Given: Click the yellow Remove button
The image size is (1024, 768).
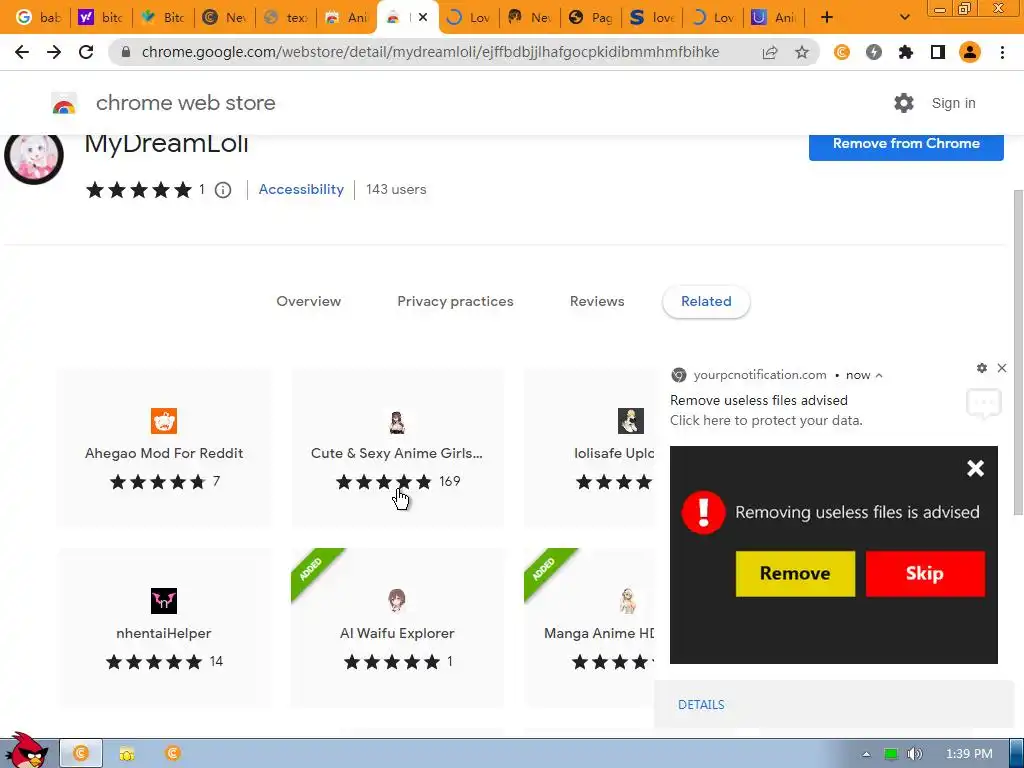Looking at the screenshot, I should [795, 573].
